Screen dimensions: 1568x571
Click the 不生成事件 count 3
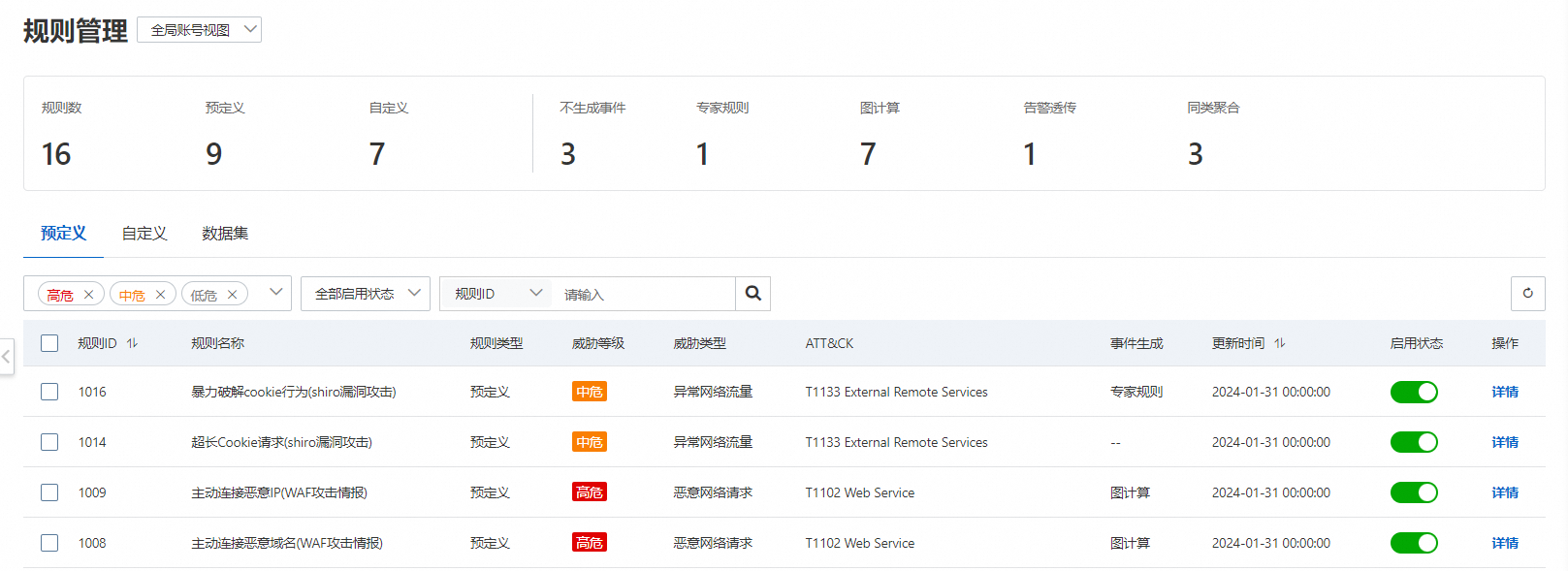pyautogui.click(x=568, y=154)
